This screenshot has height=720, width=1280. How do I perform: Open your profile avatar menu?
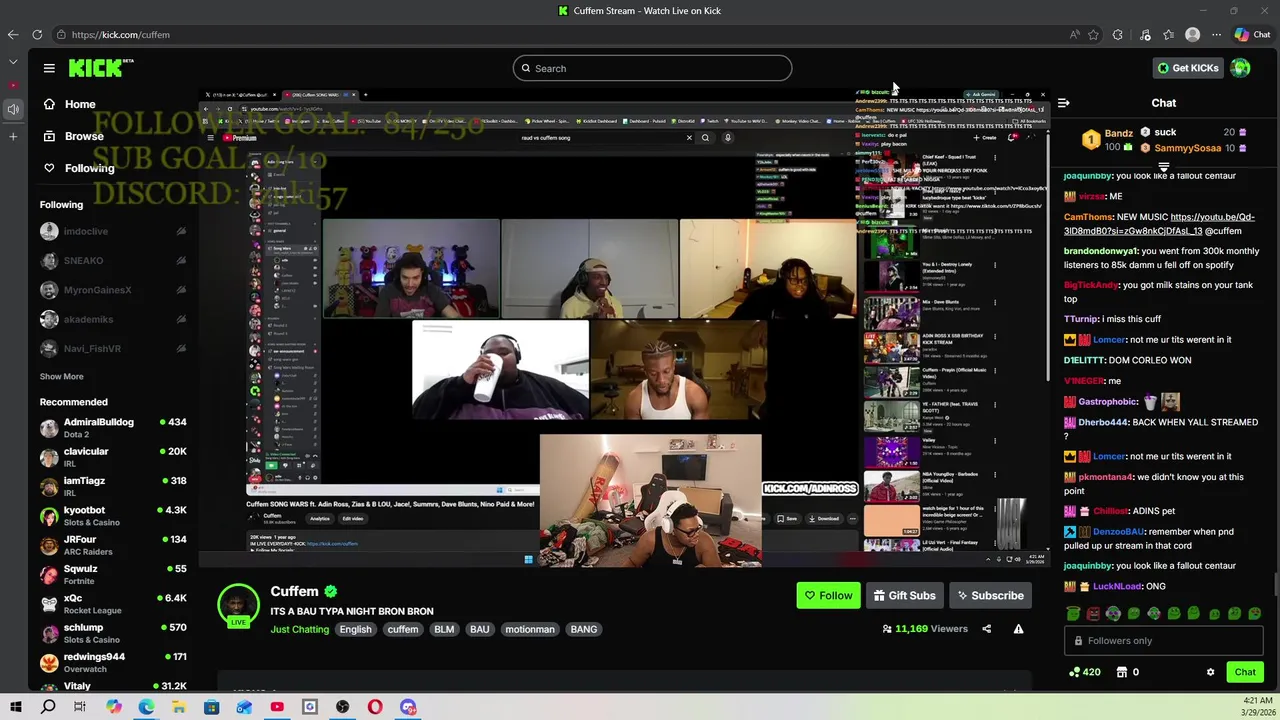[x=1240, y=68]
